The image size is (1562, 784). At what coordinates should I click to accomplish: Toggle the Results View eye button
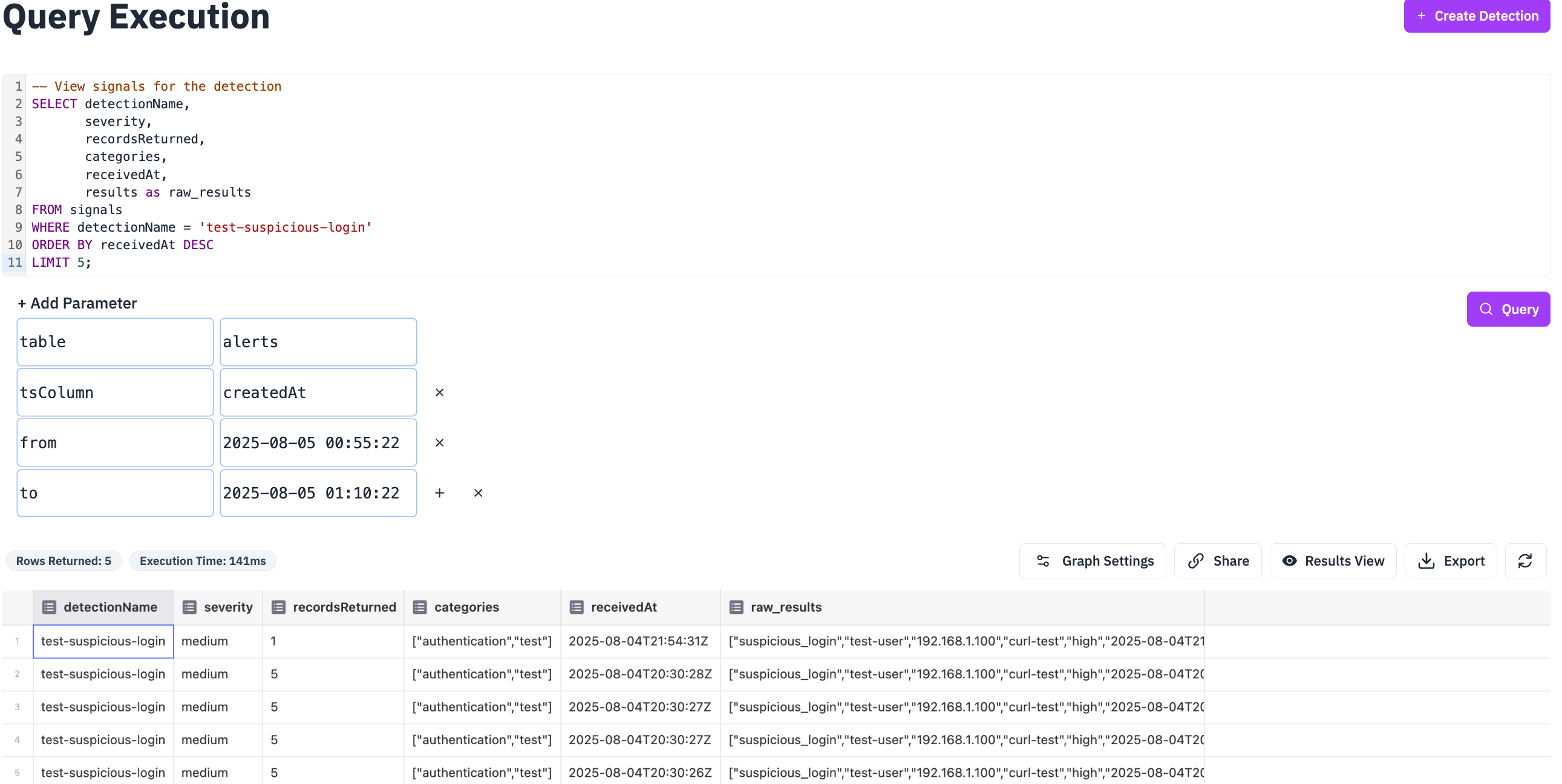pos(1333,561)
